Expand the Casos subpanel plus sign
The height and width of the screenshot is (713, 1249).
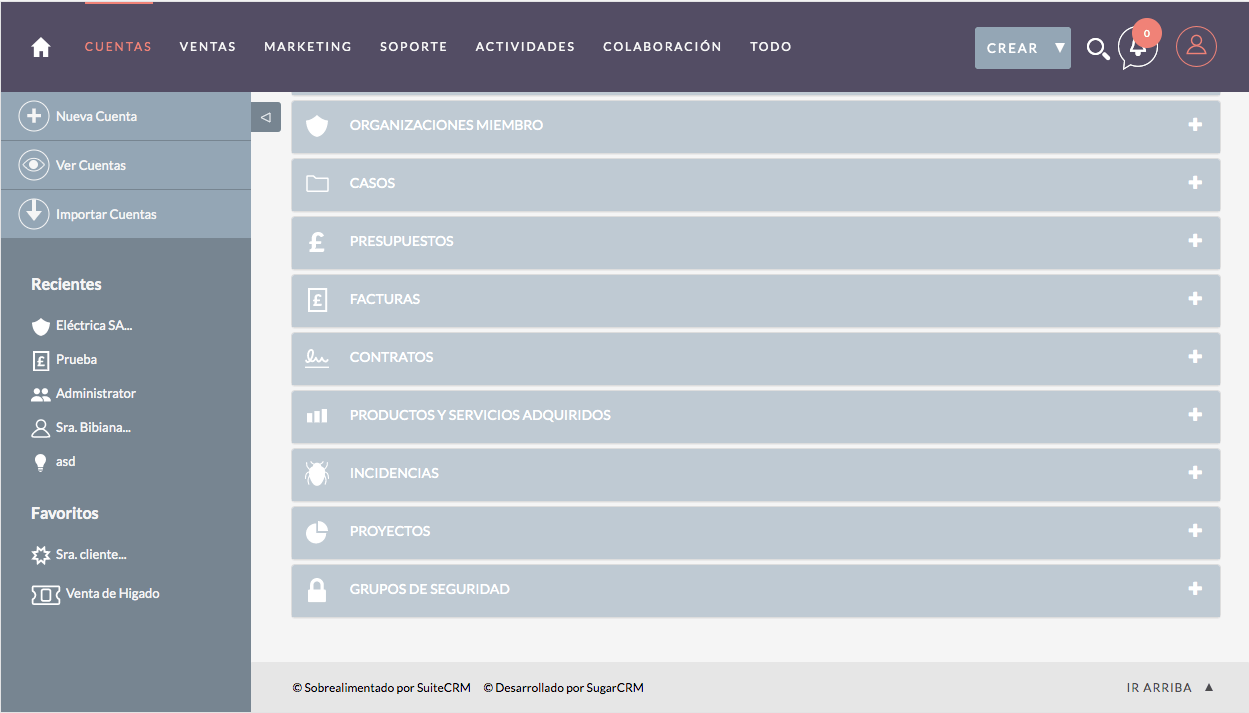[x=1195, y=183]
